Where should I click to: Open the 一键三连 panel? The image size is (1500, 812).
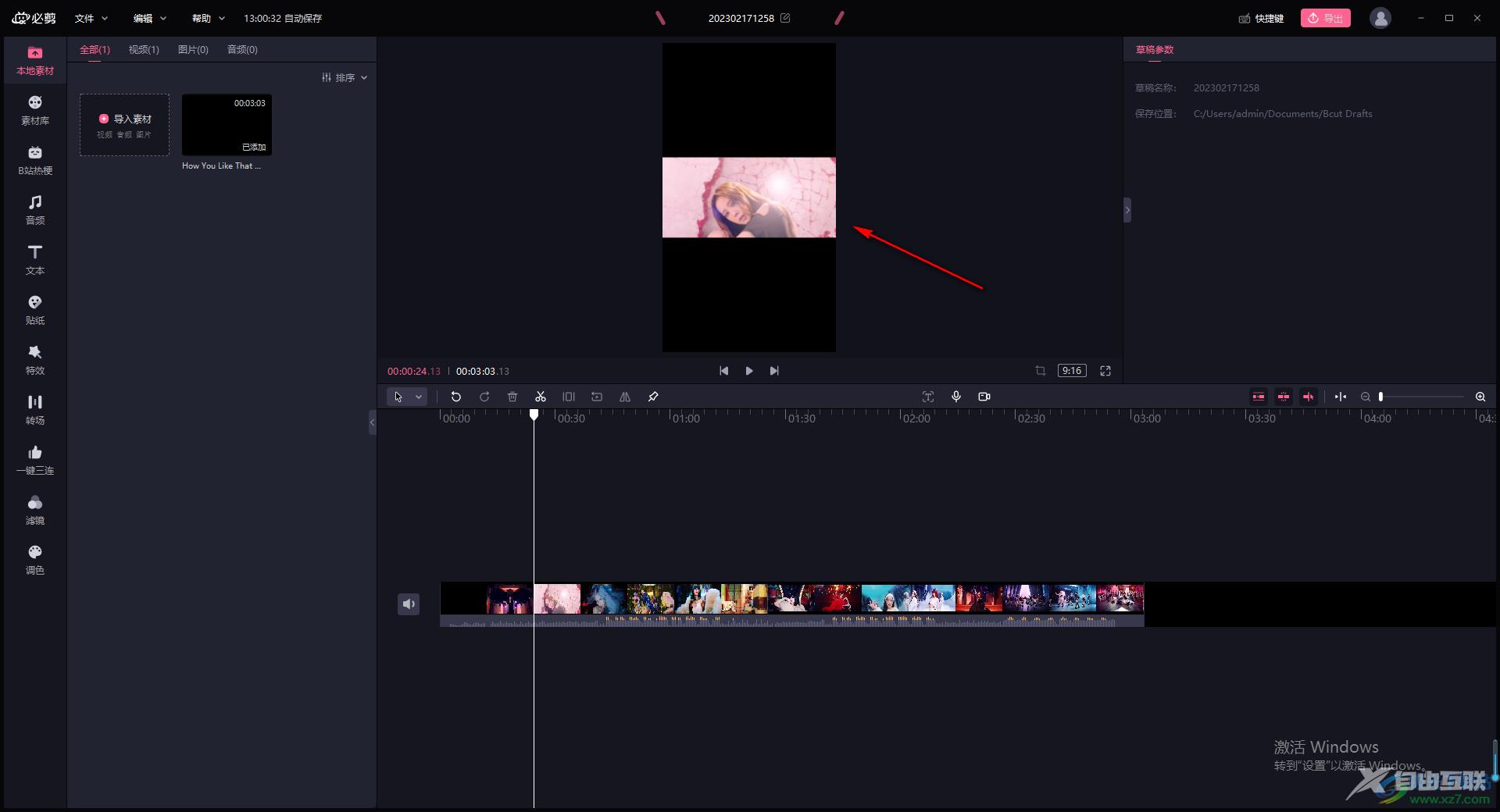(35, 461)
